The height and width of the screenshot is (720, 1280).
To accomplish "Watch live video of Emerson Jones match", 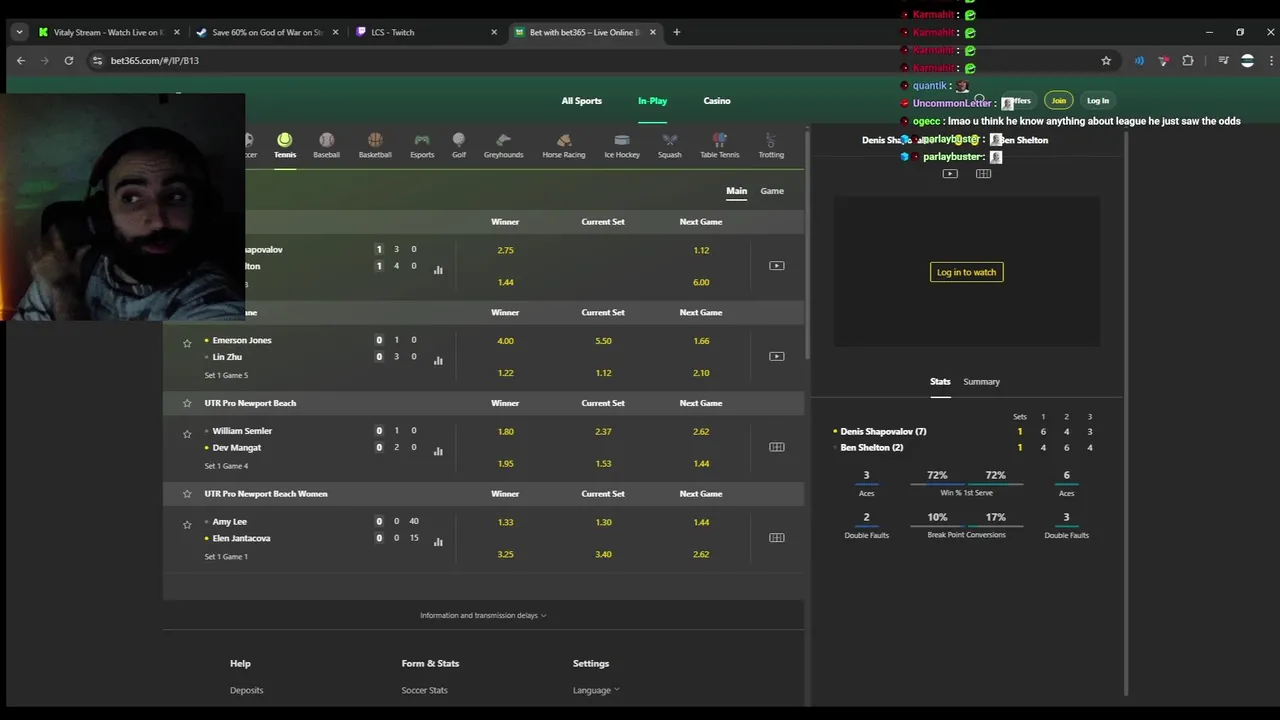I will pyautogui.click(x=776, y=356).
